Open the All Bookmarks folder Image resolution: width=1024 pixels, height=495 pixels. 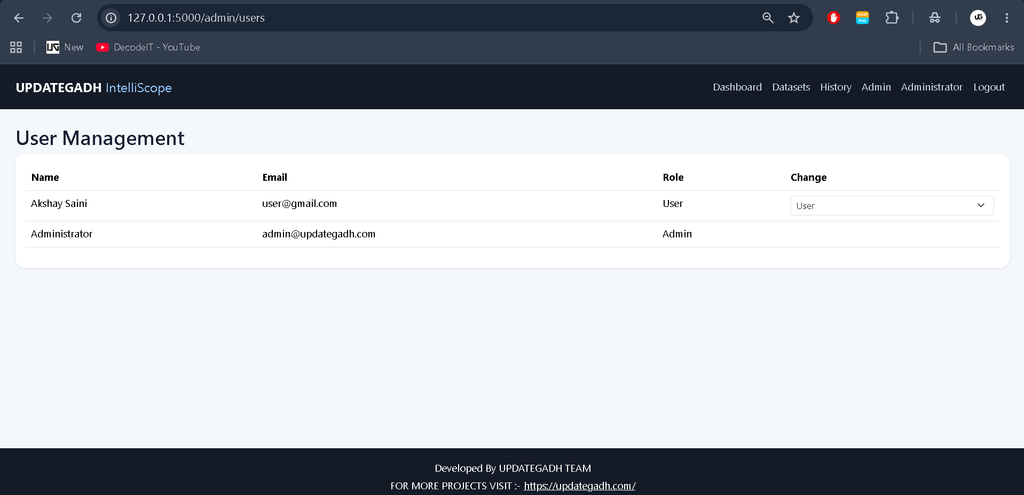coord(974,47)
